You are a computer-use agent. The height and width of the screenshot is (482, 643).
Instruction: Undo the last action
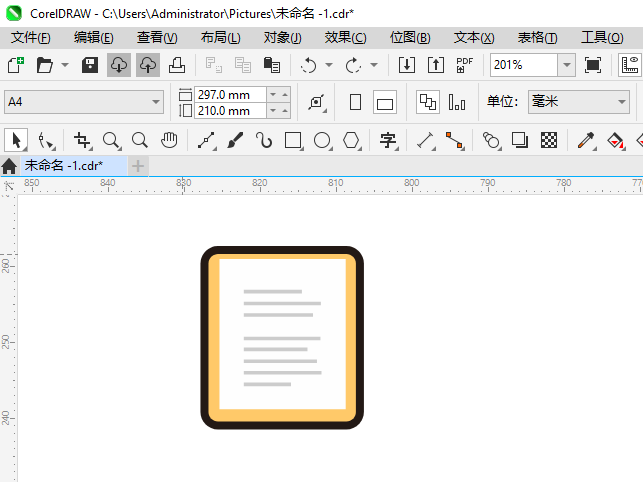point(308,65)
